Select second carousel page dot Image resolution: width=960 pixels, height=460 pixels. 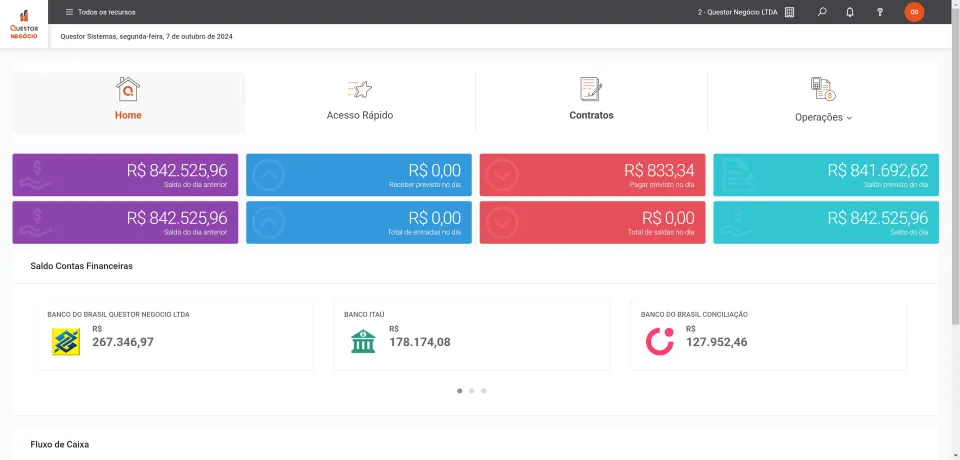tap(471, 391)
